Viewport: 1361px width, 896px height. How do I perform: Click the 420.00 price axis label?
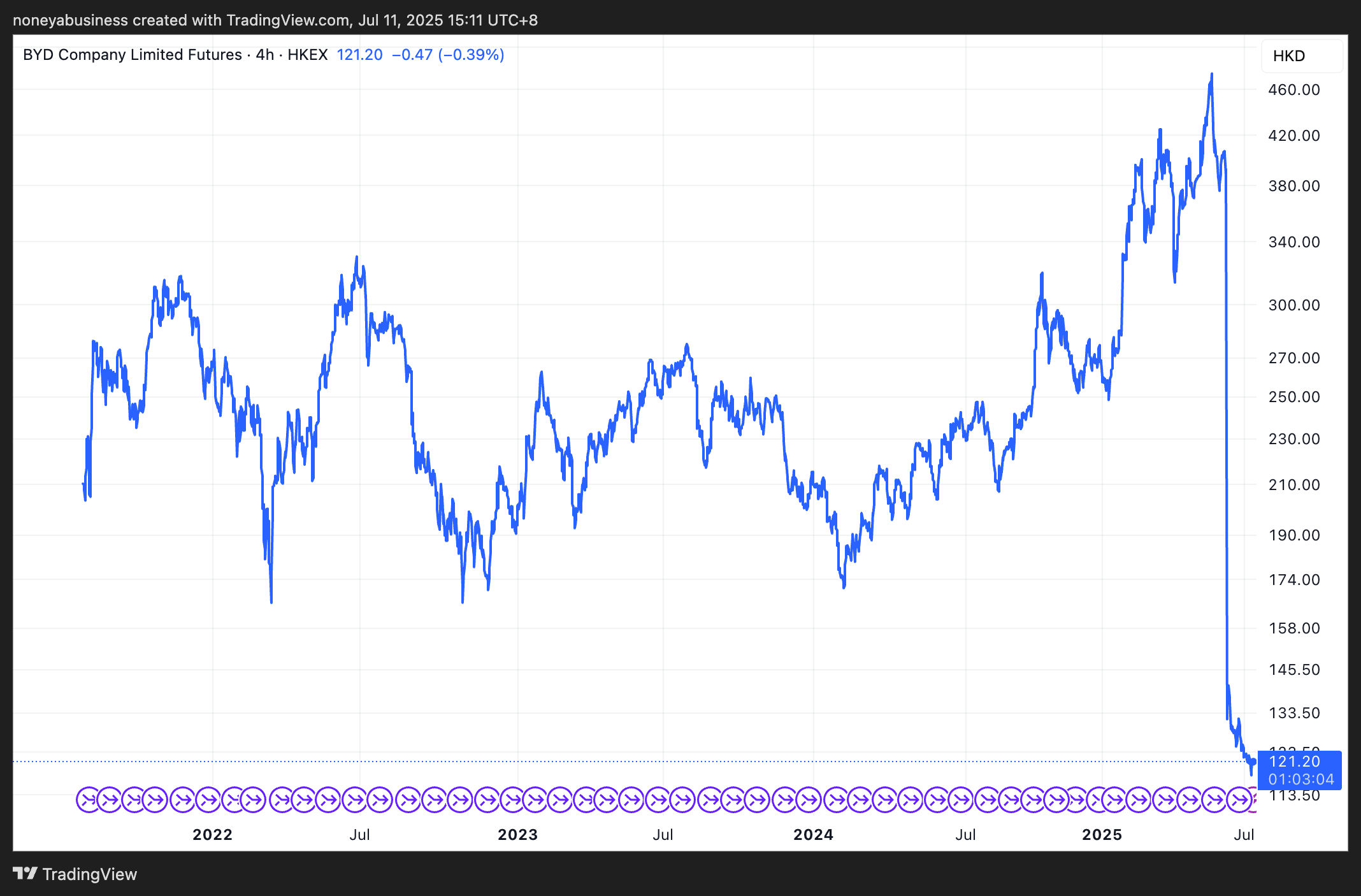tap(1294, 136)
